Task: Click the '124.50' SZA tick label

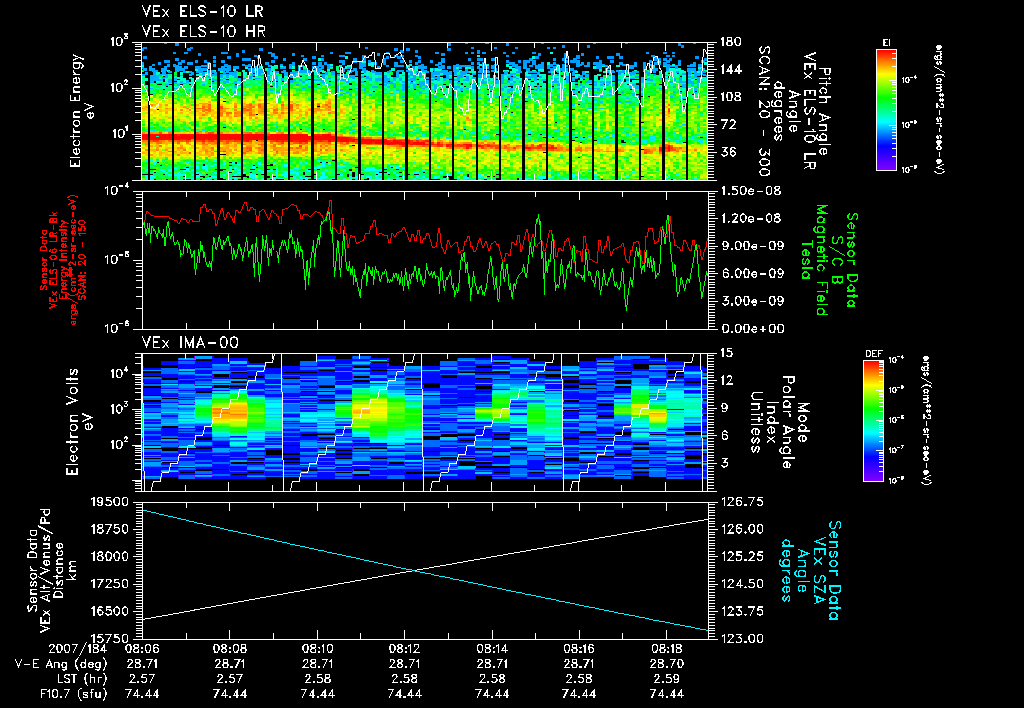Action: pyautogui.click(x=741, y=585)
